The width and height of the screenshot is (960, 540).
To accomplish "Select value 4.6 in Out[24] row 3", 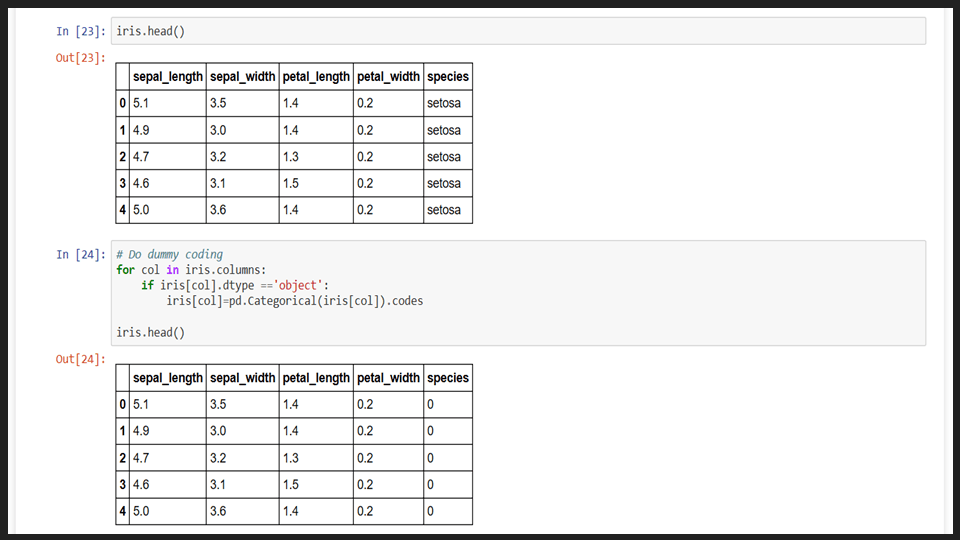I will click(x=141, y=484).
